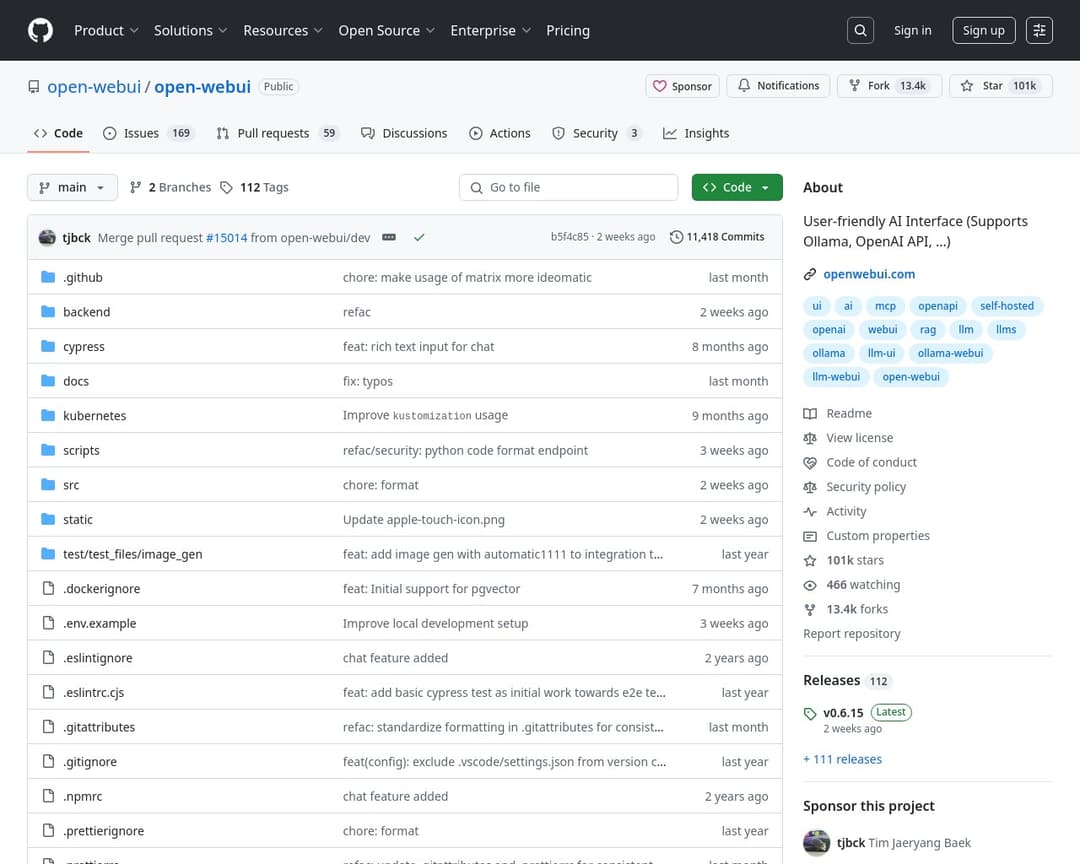Click the stars icon beside 101k stars
The image size is (1080, 864).
[810, 561]
